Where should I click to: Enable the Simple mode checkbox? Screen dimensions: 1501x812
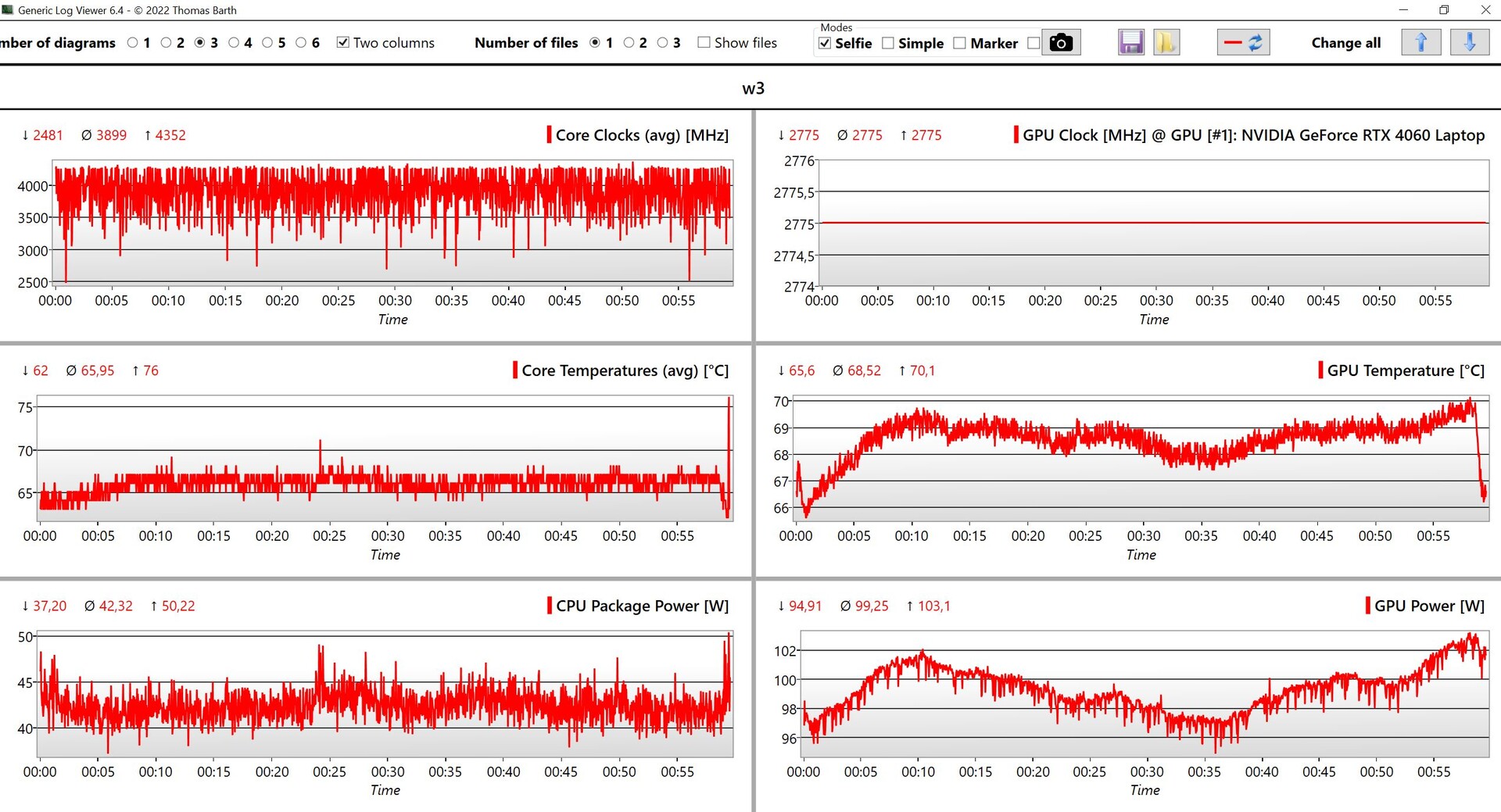point(888,44)
